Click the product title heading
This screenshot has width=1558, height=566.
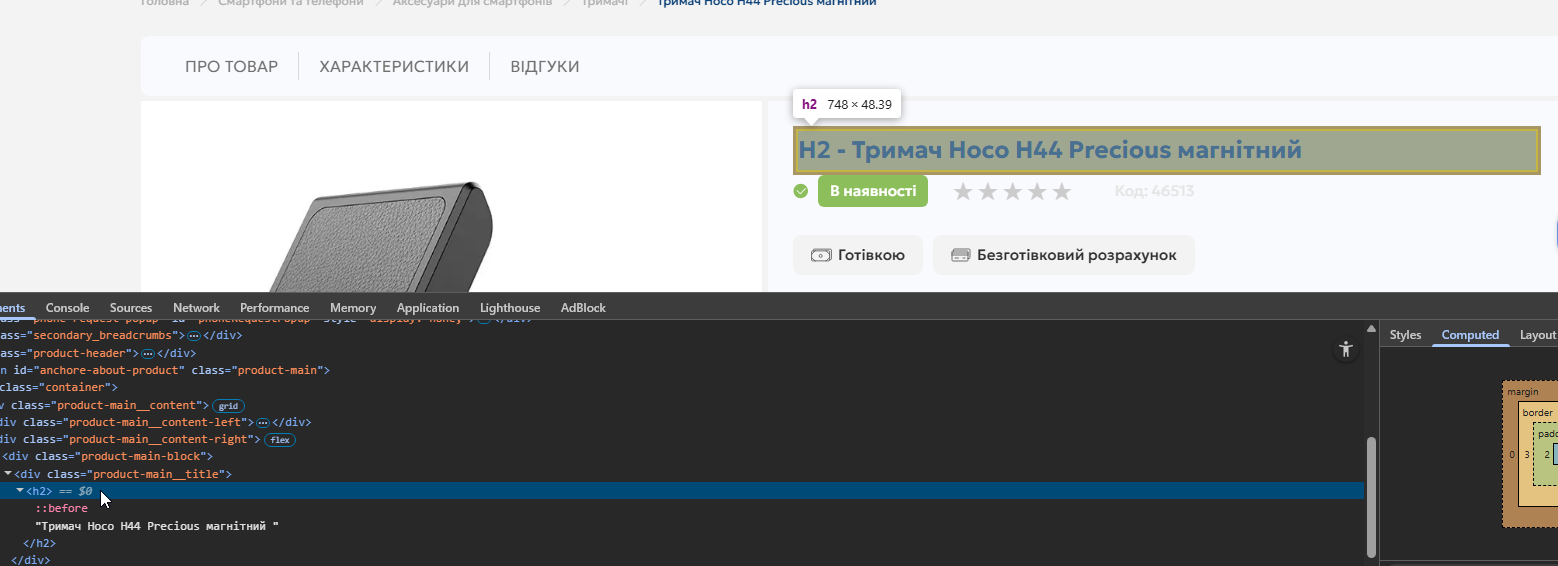point(1166,150)
